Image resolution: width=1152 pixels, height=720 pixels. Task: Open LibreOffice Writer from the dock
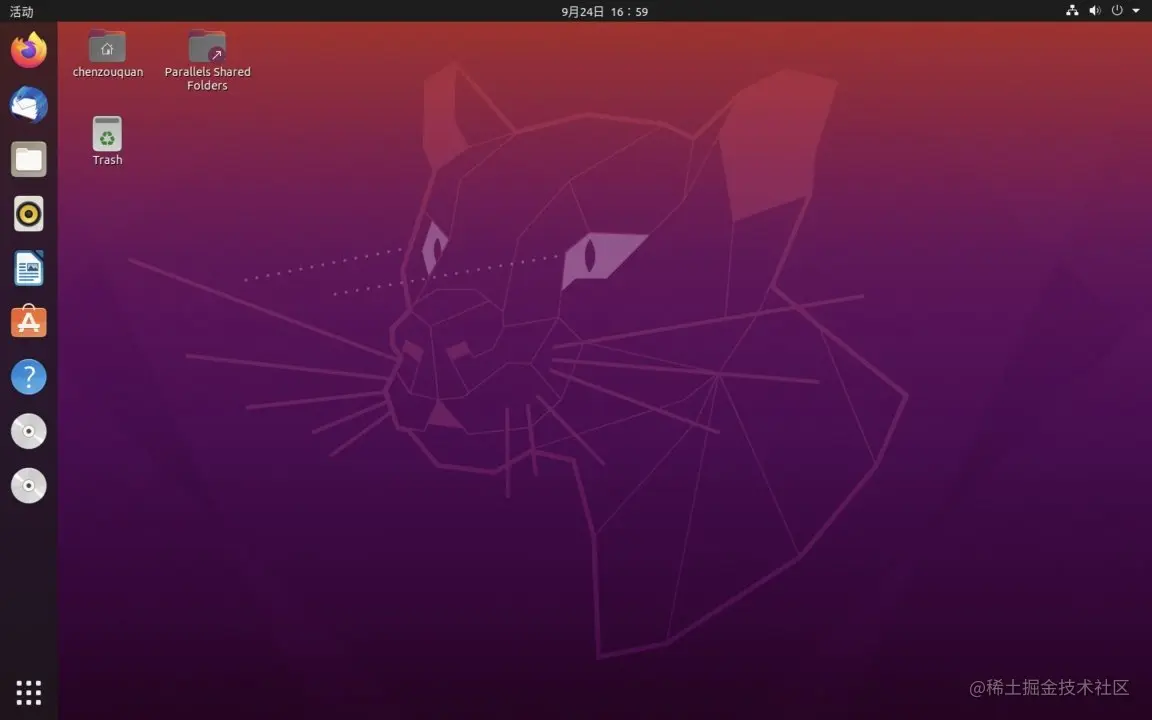click(29, 267)
